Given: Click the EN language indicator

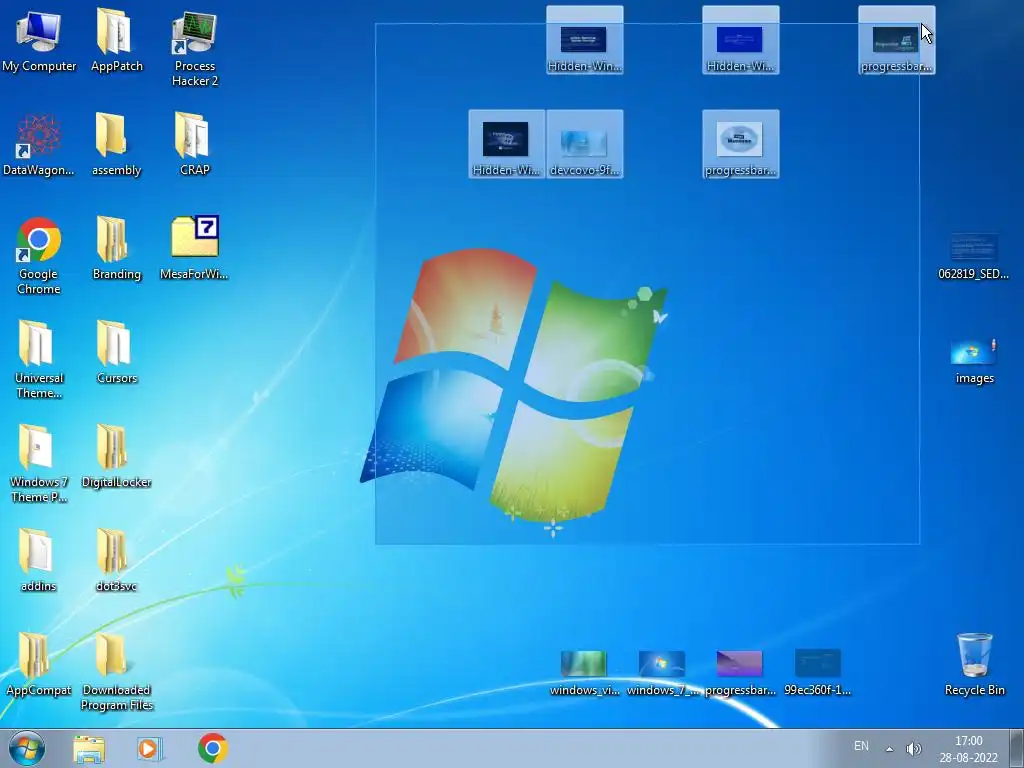Looking at the screenshot, I should tap(861, 746).
